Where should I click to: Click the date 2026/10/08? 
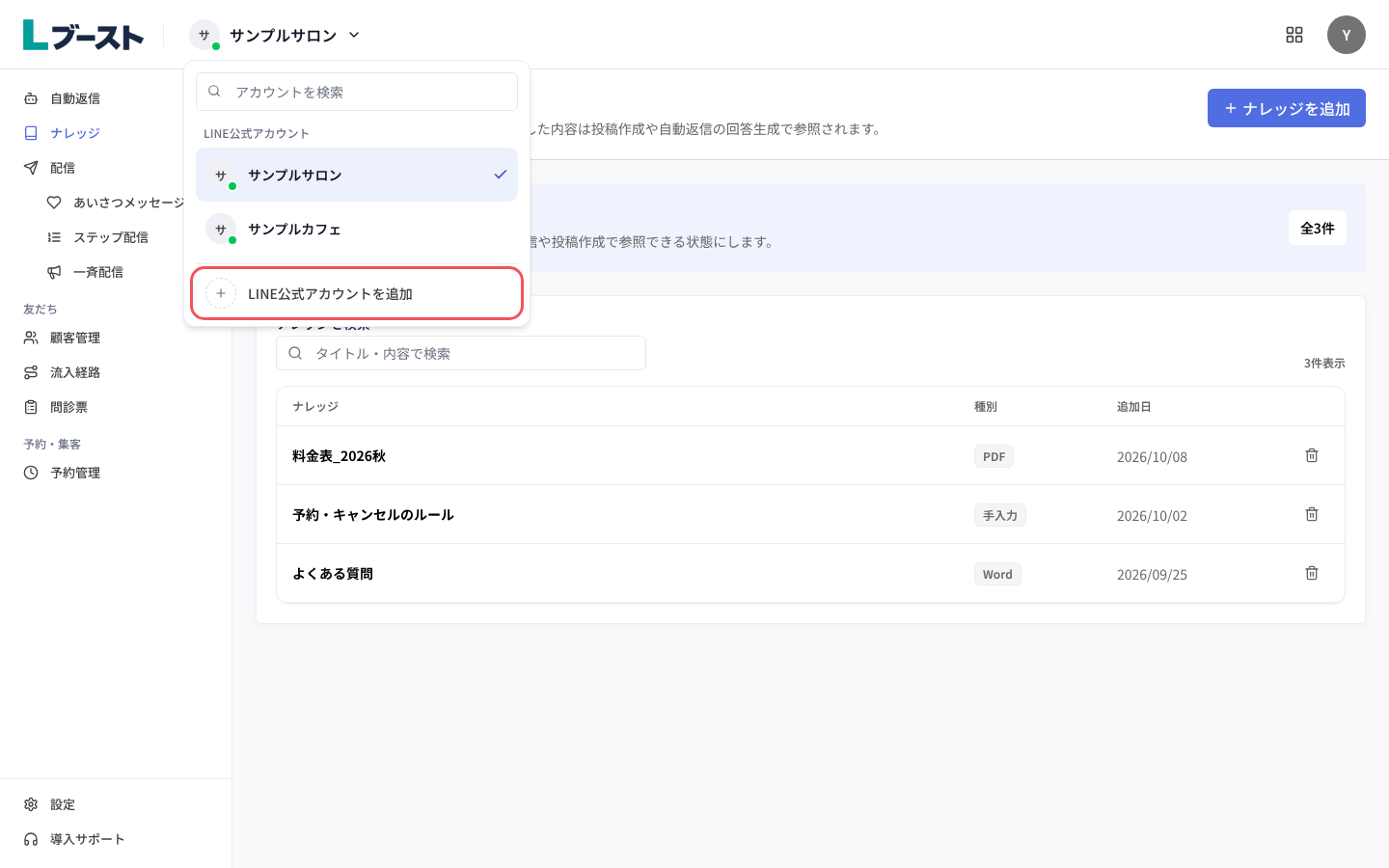[1152, 457]
